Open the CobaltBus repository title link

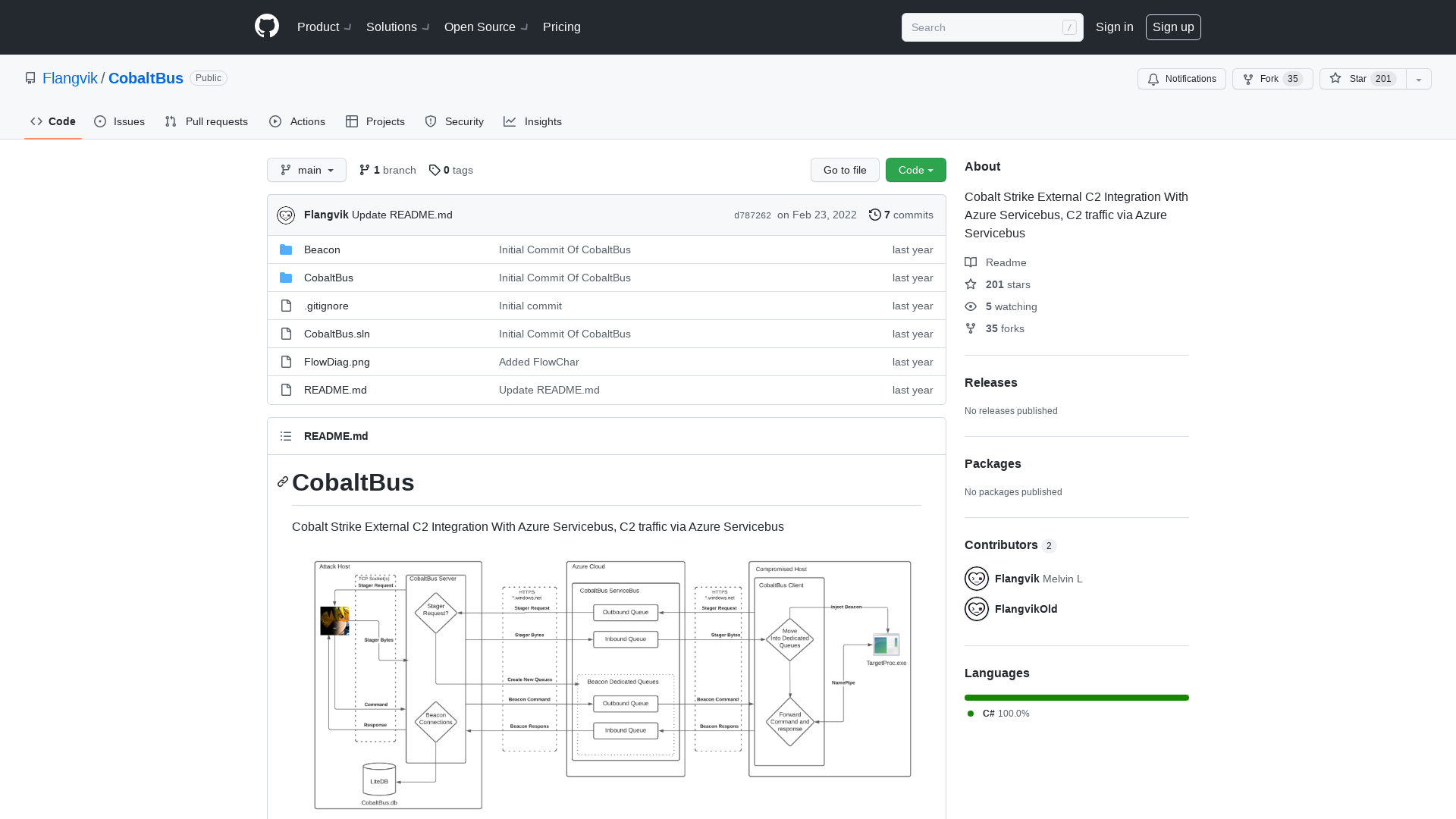pyautogui.click(x=146, y=78)
